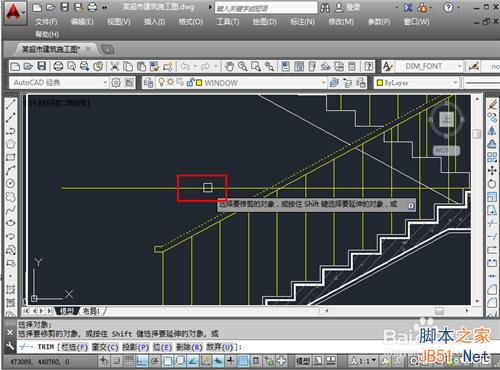Select the Polyline draw tool
Screen dimensions: 500x370
[10, 131]
